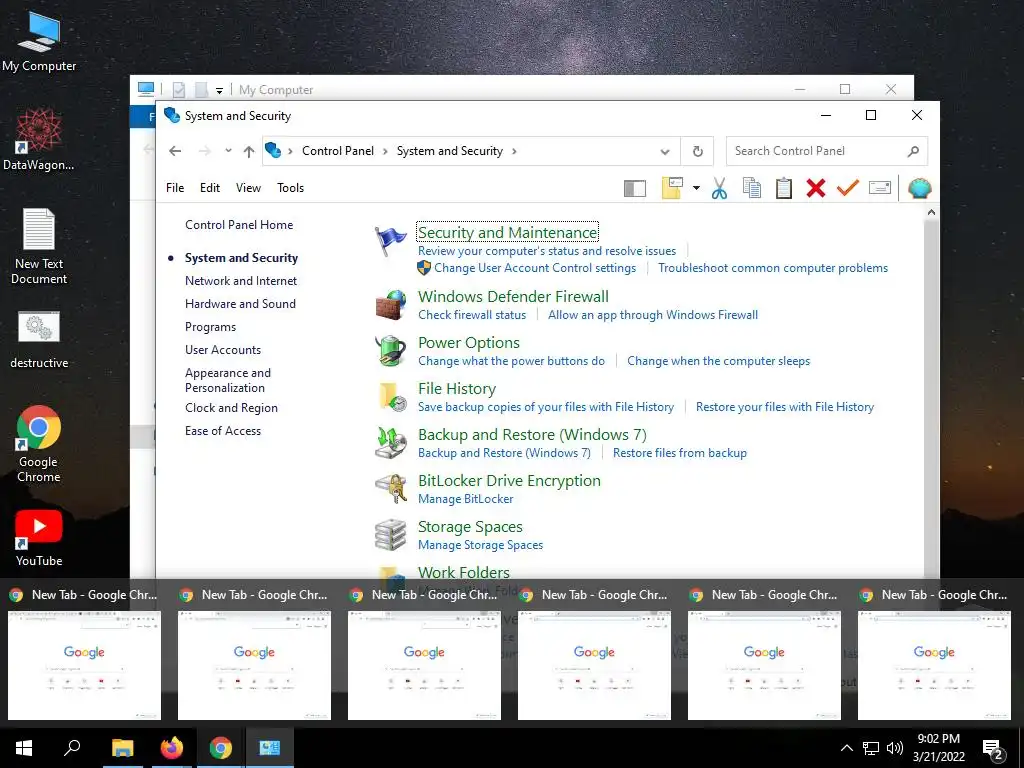Click the red X Delete icon
This screenshot has height=768, width=1024.
pos(816,188)
